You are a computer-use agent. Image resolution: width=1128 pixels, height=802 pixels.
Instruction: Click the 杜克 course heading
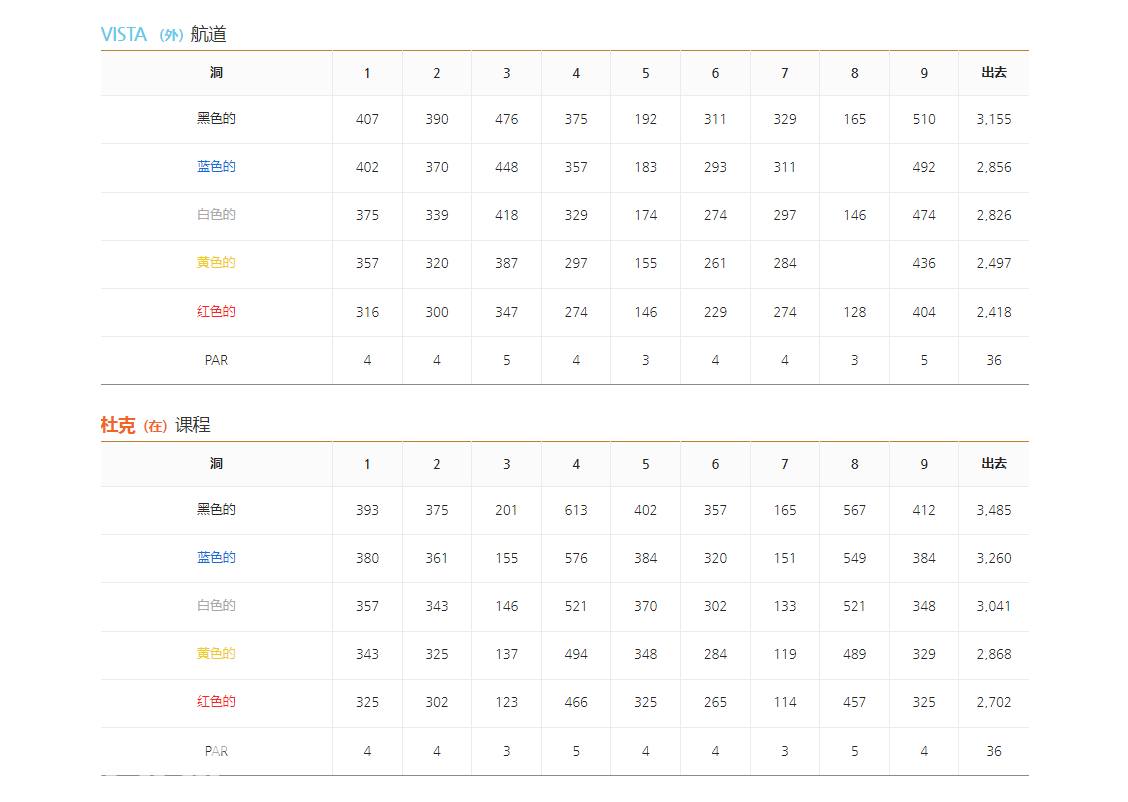point(155,425)
